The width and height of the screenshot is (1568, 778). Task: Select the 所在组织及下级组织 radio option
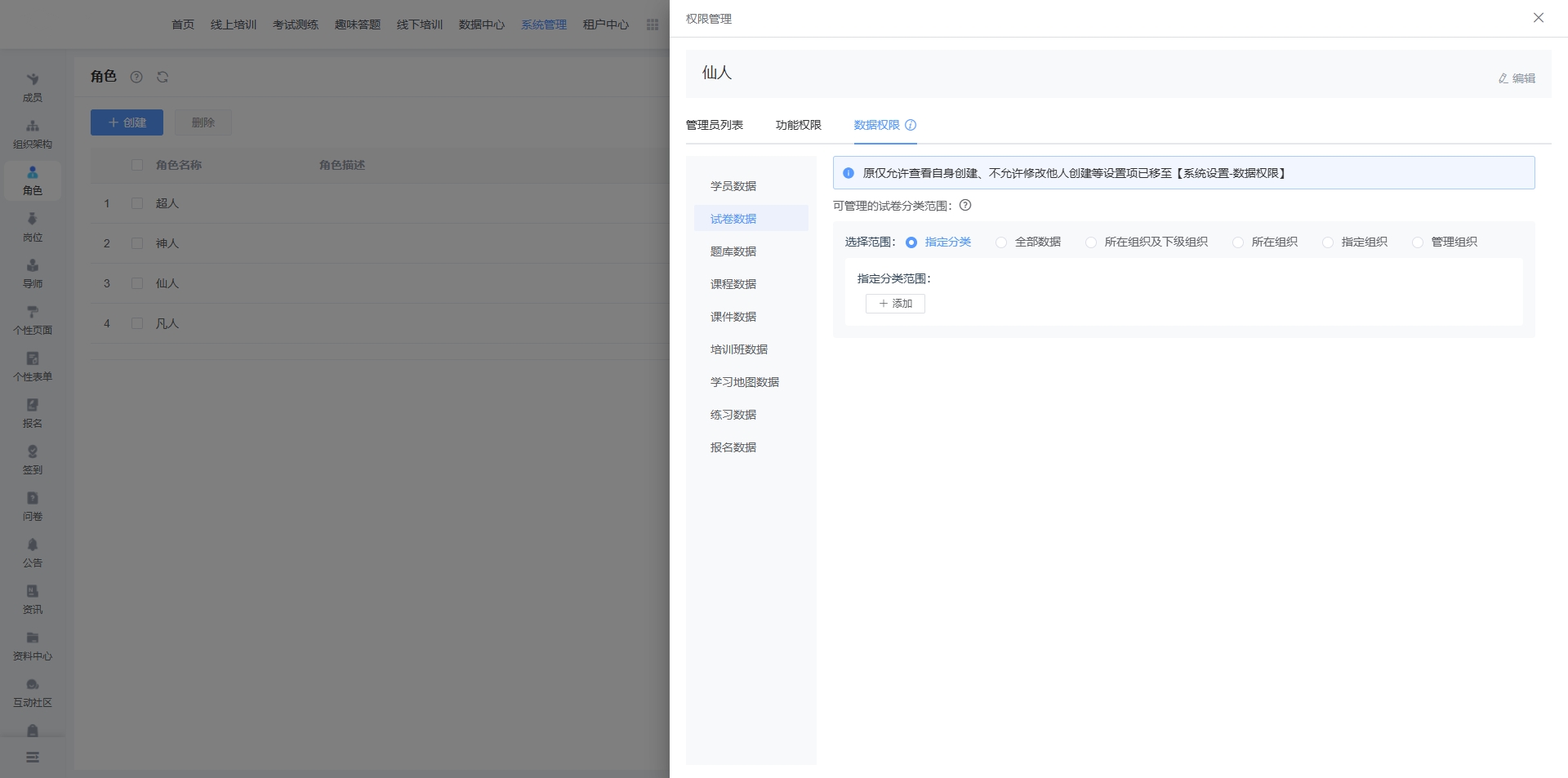(x=1091, y=242)
